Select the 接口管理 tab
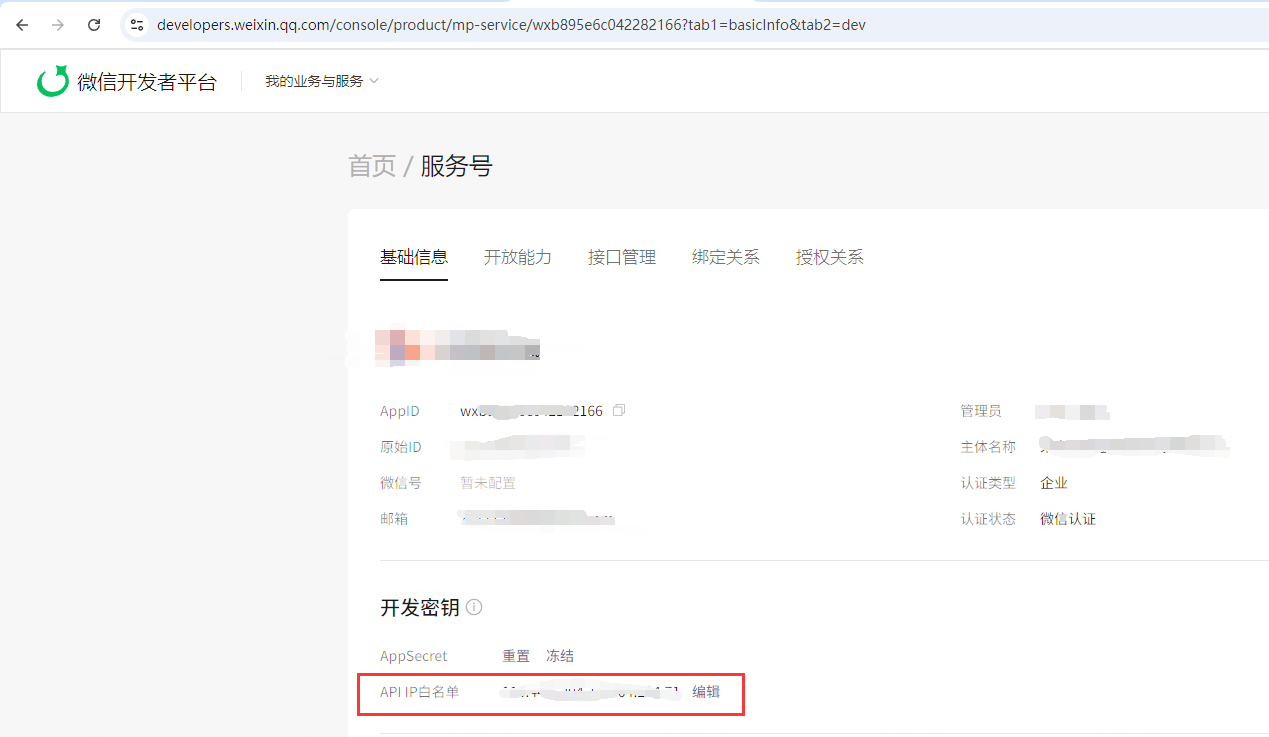The image size is (1269, 737). [622, 257]
